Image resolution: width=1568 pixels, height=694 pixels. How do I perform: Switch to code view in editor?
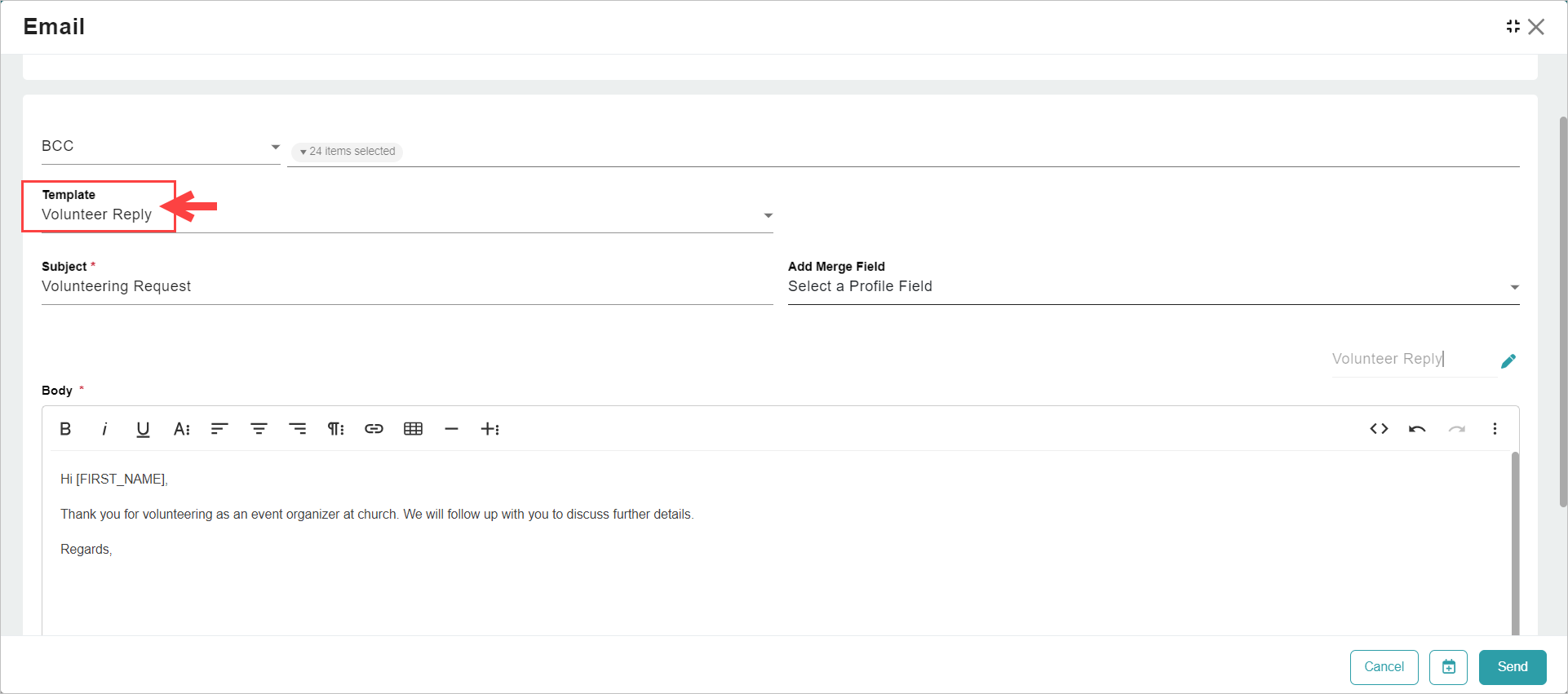point(1379,429)
